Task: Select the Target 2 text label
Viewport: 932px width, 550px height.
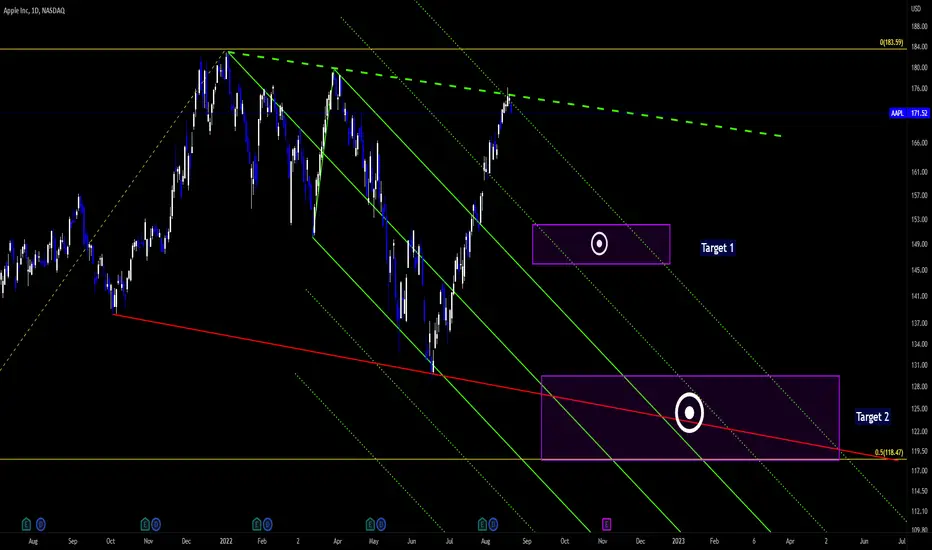Action: pyautogui.click(x=873, y=417)
